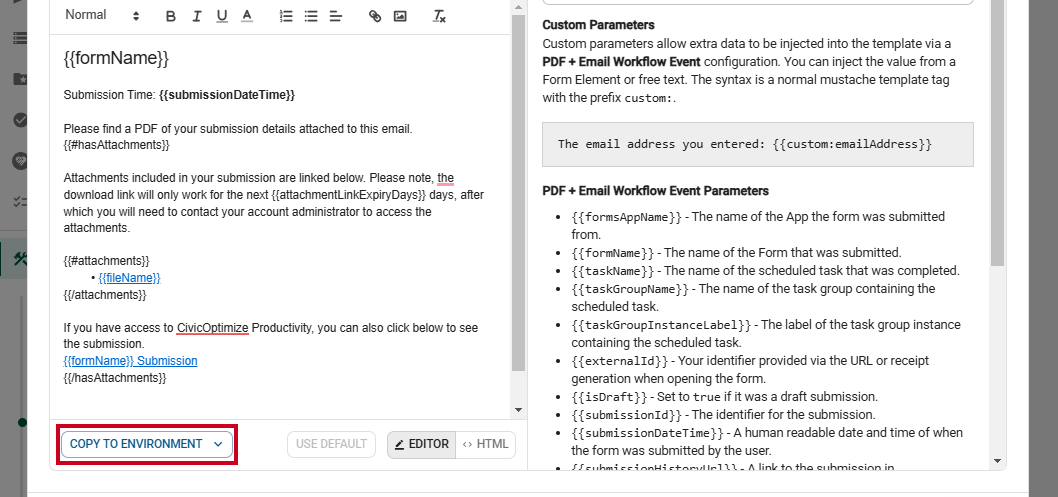Insert a hyperlink with the link icon

(x=375, y=16)
